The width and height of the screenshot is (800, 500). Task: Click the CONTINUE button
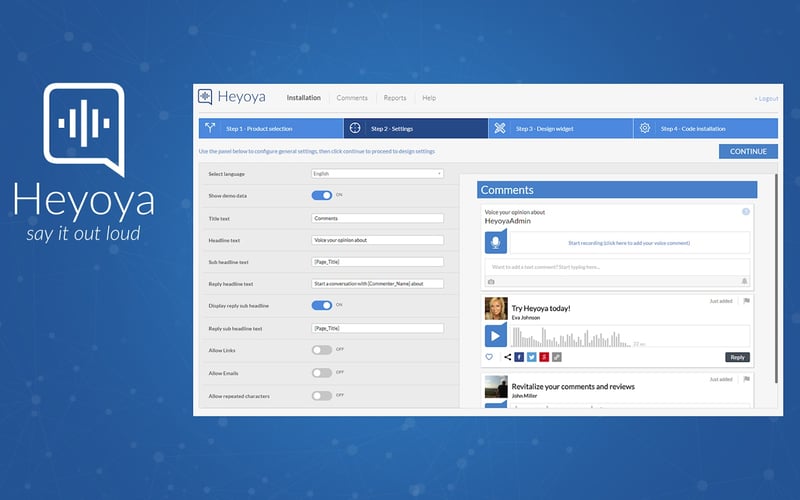coord(748,152)
